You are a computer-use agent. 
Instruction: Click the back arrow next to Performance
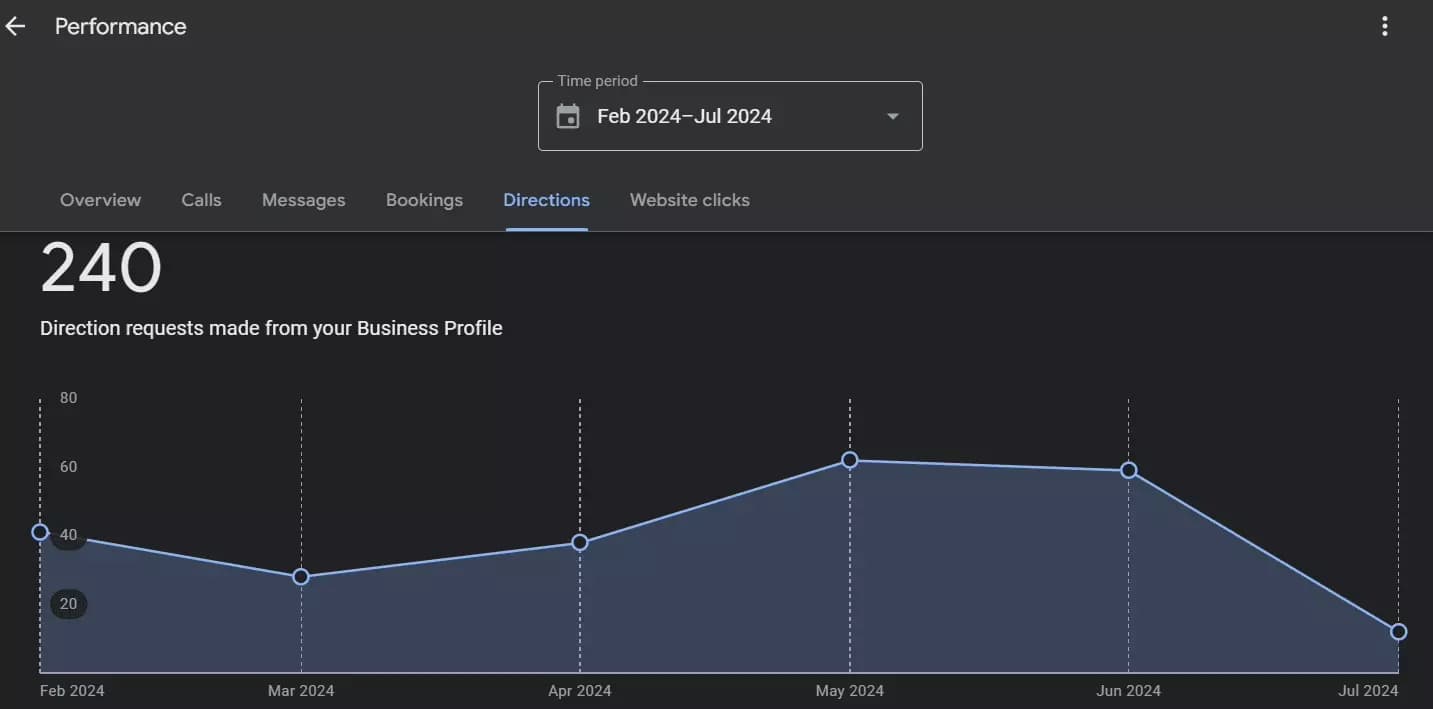[15, 27]
